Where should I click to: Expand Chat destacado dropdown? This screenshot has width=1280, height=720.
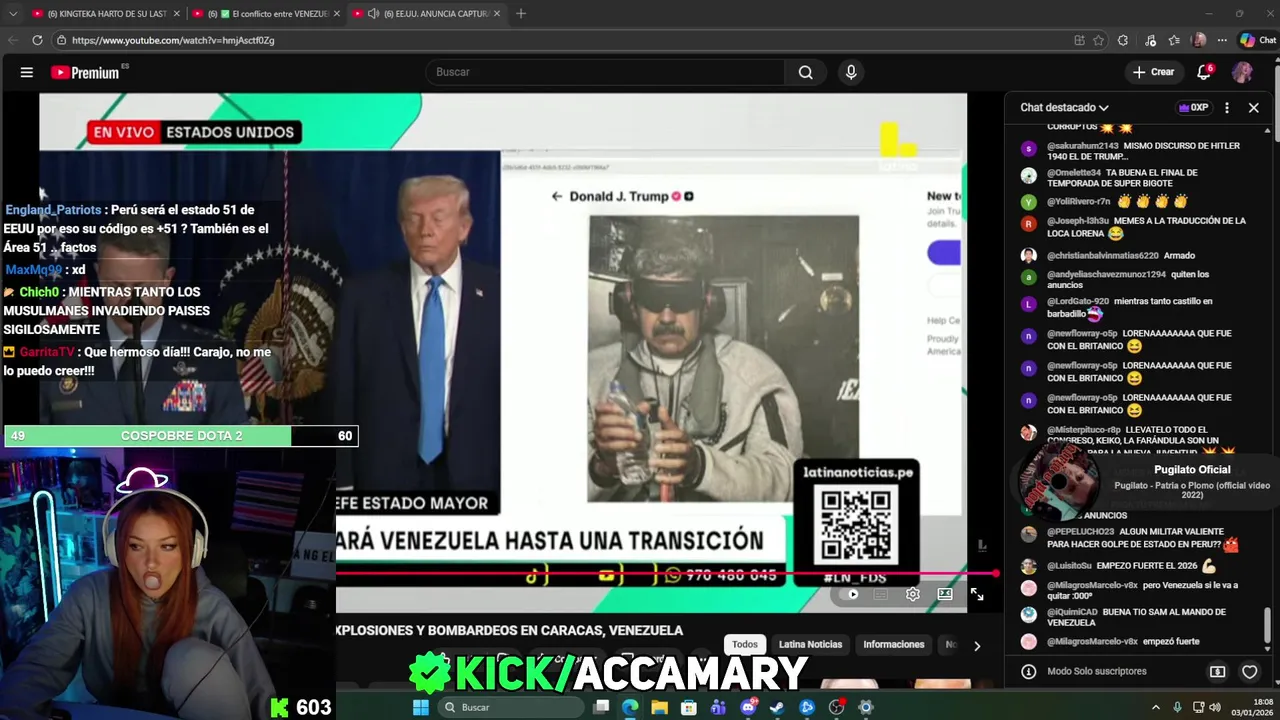(1064, 107)
